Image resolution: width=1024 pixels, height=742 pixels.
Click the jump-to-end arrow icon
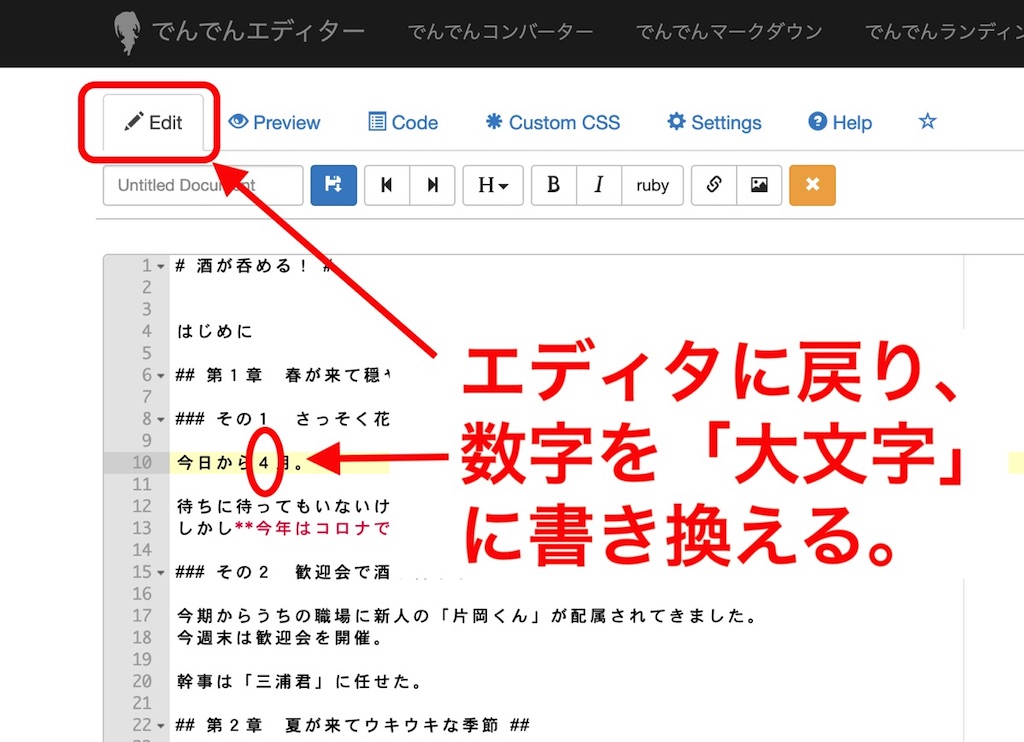point(432,185)
